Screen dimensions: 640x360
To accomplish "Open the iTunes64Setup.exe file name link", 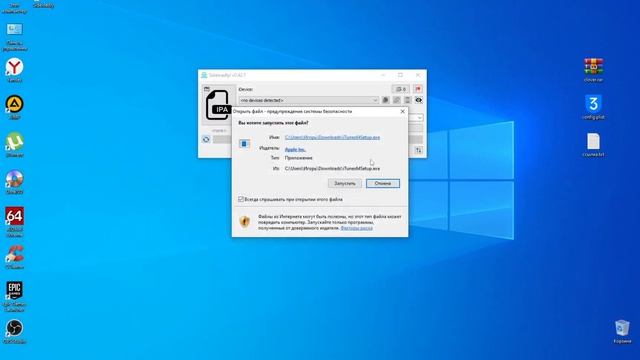I will 332,138.
